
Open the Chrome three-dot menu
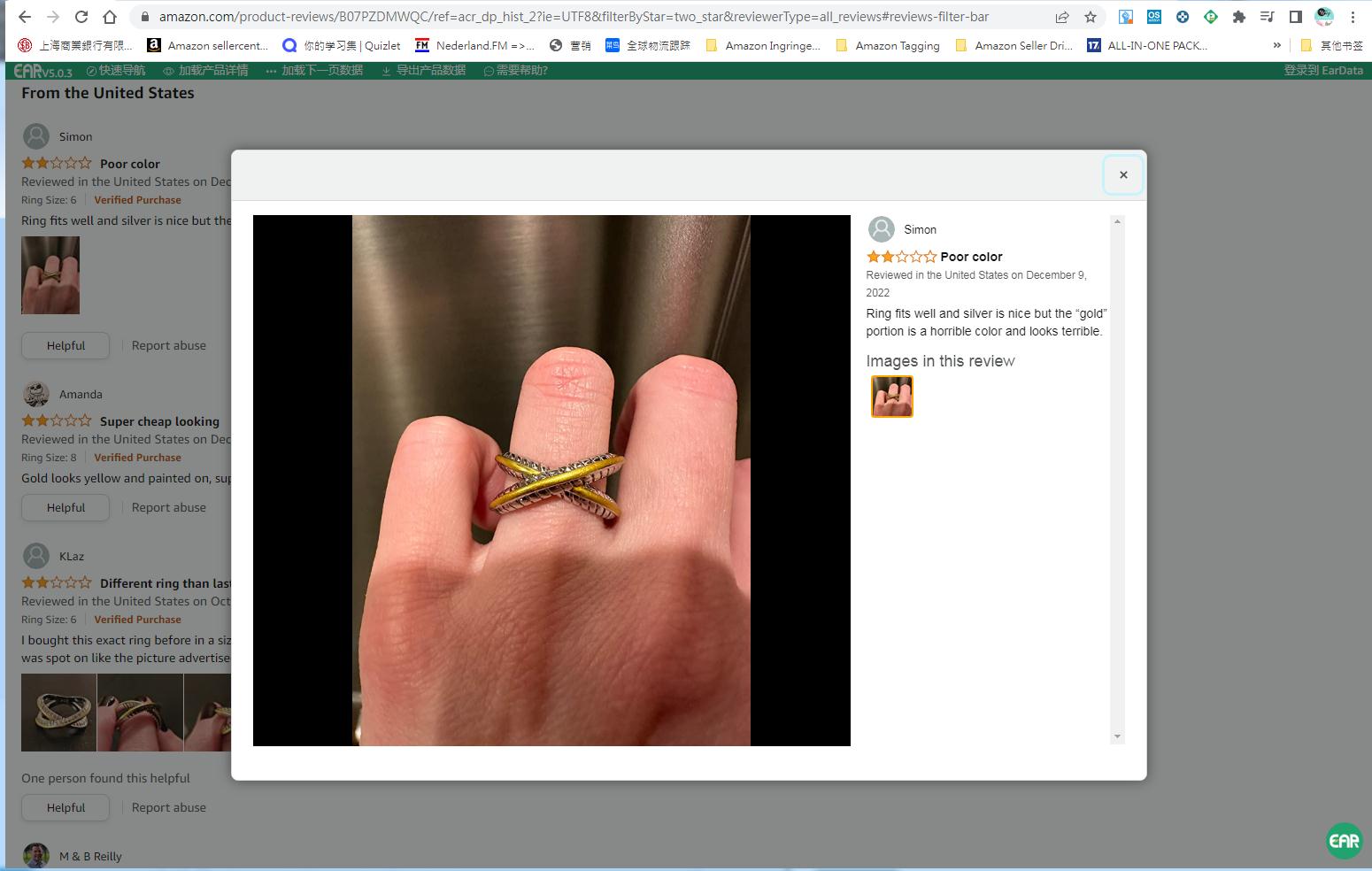(x=1353, y=17)
